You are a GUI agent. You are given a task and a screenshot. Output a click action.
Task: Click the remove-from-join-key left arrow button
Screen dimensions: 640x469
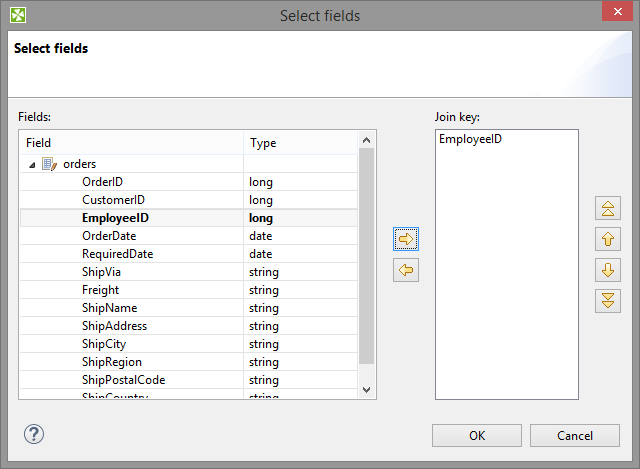point(406,270)
